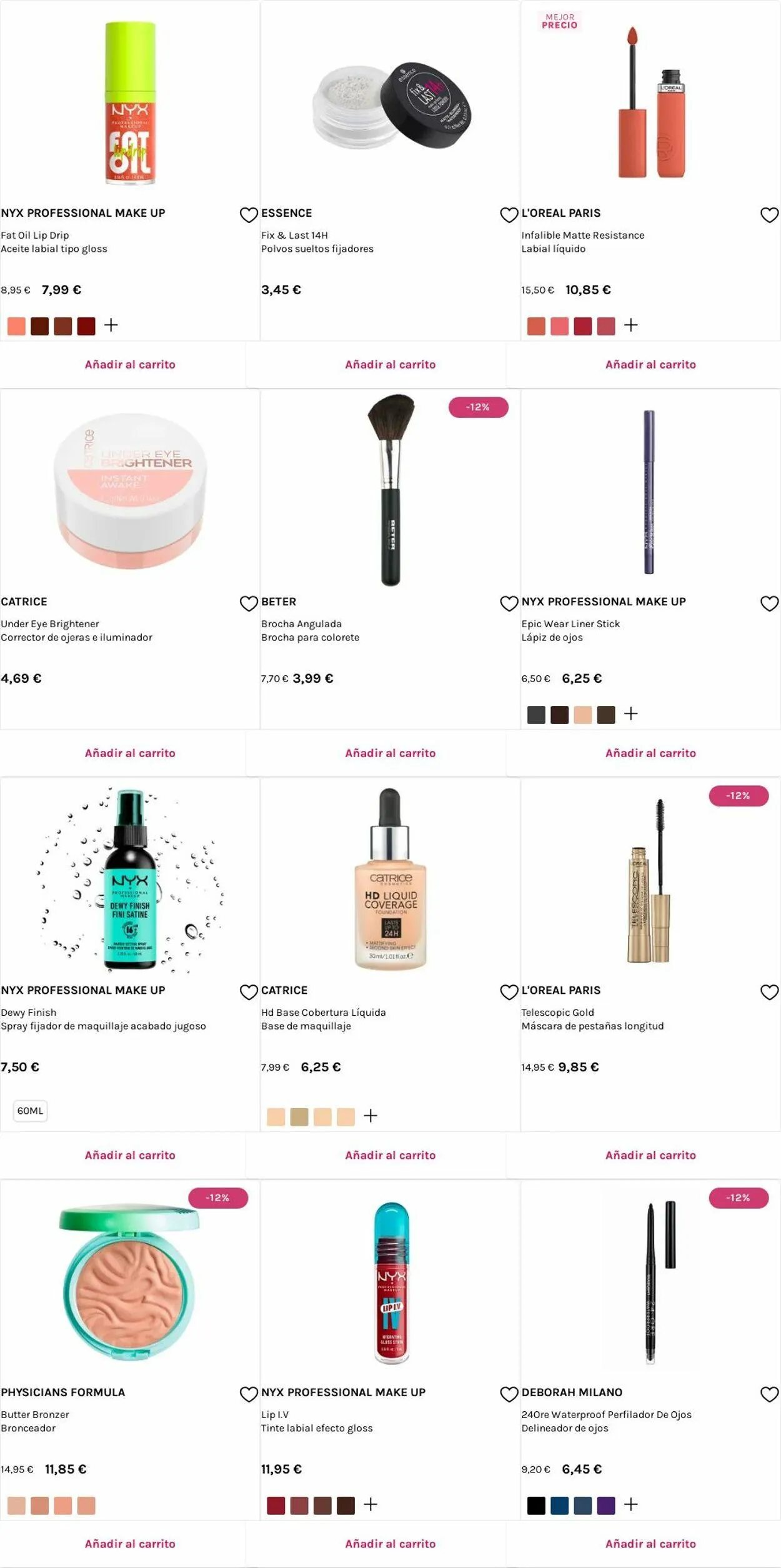Favorite the Catrice HD Liquid Coverage foundation
The height and width of the screenshot is (1568, 781).
509,992
